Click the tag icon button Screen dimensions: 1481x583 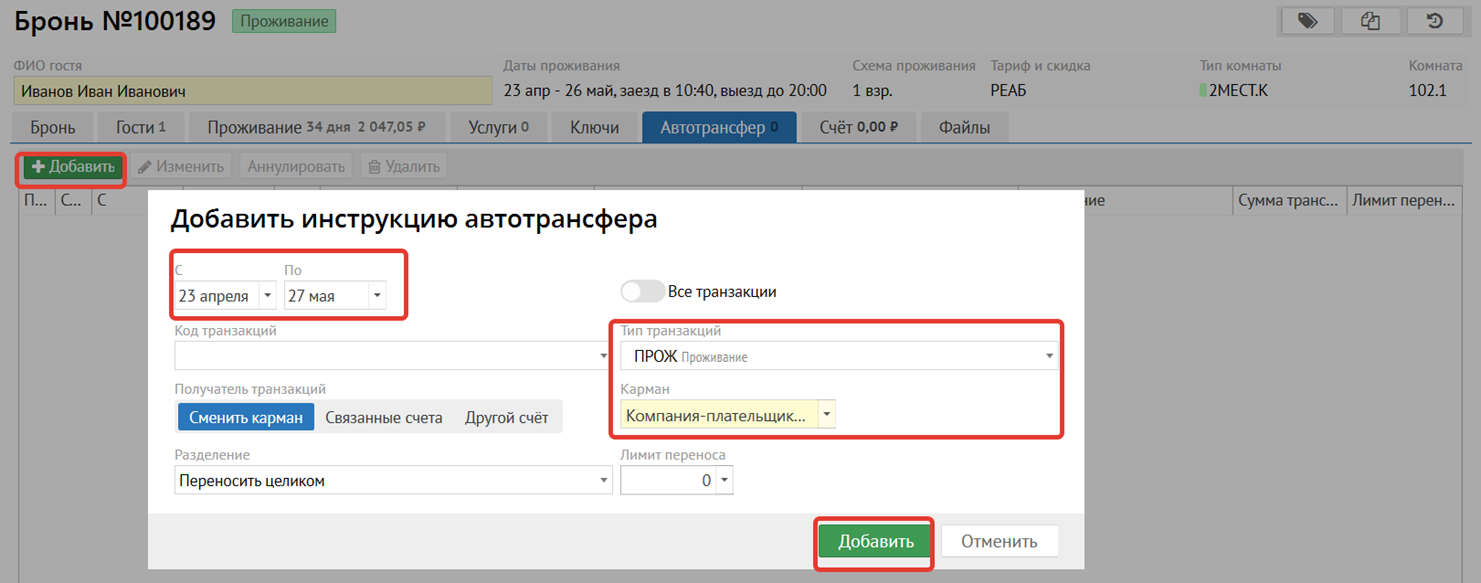coord(1306,21)
